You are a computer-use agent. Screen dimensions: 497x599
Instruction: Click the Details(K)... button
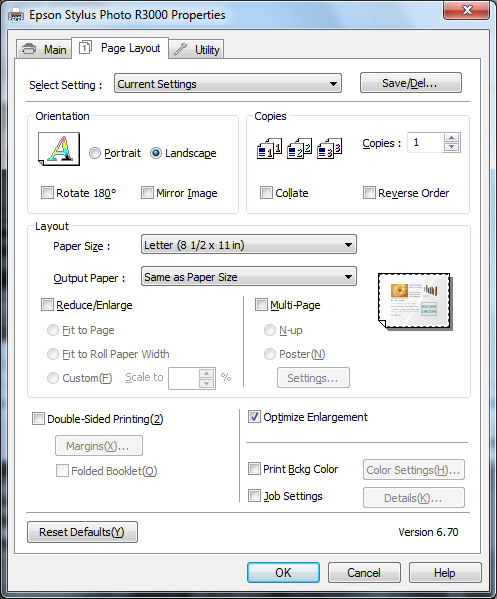coord(414,497)
